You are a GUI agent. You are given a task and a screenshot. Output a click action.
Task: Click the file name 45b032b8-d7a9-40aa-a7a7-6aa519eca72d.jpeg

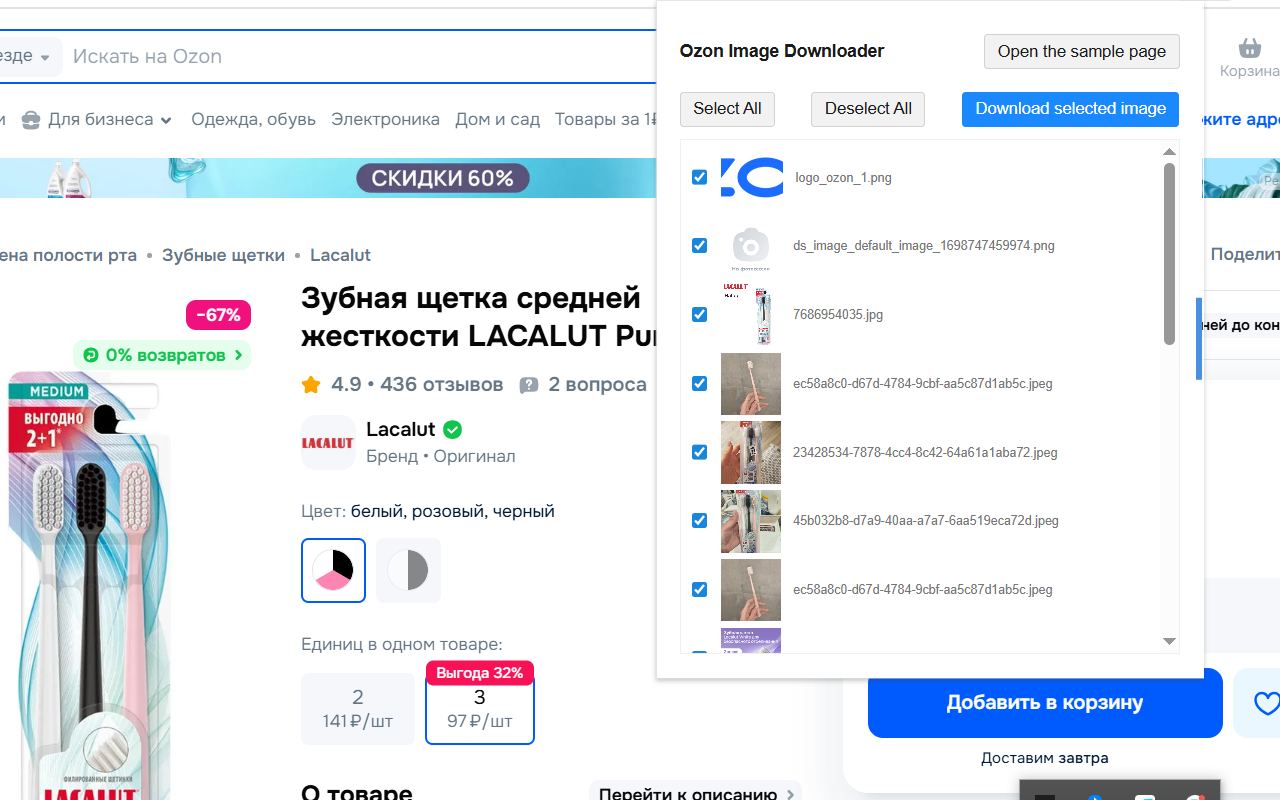[x=926, y=521]
